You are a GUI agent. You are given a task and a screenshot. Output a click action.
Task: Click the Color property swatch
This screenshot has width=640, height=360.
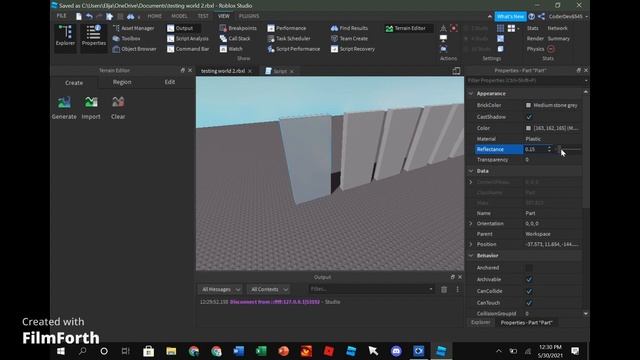pos(528,128)
